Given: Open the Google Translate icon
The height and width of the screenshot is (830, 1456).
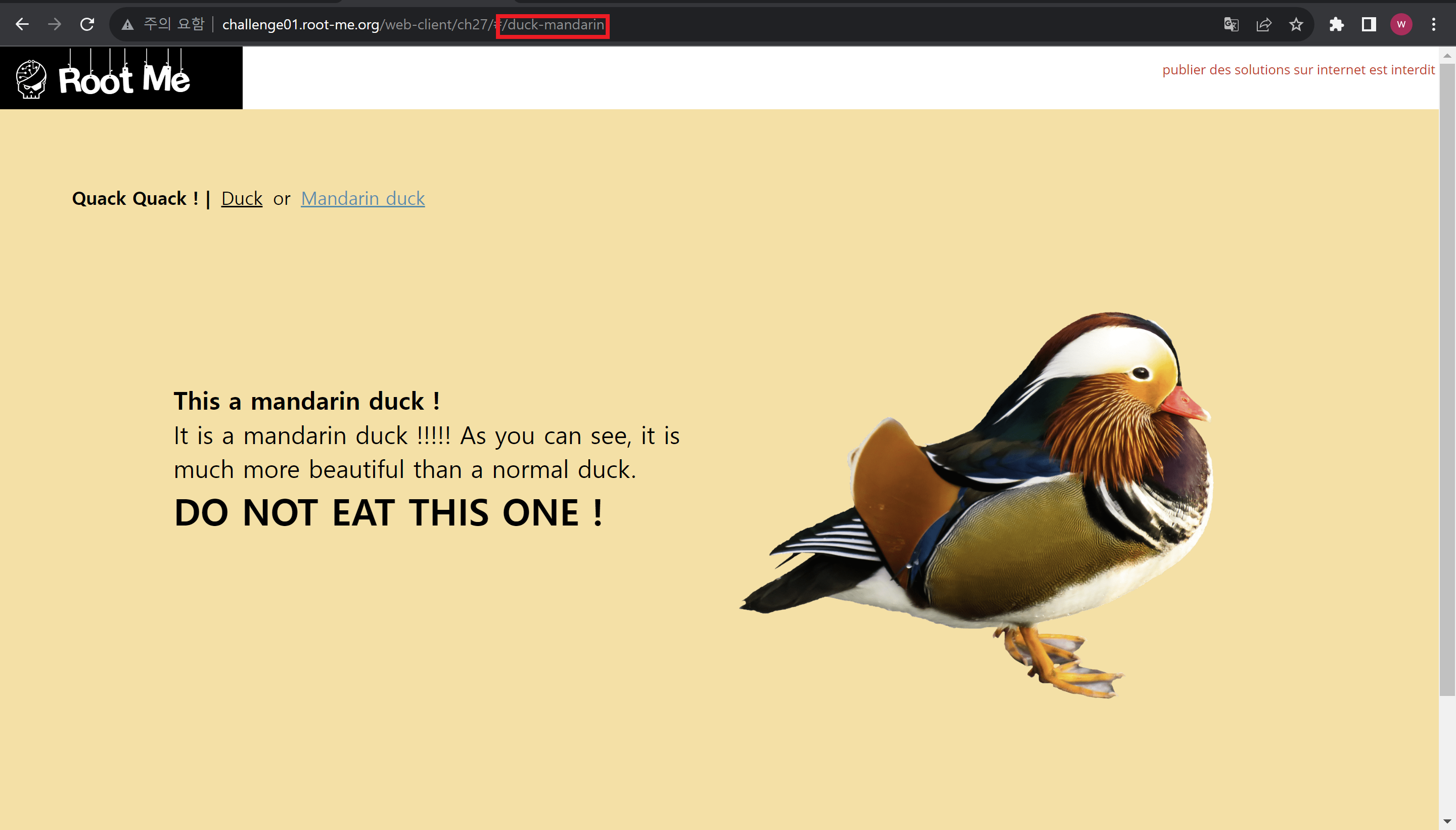Looking at the screenshot, I should [x=1231, y=24].
